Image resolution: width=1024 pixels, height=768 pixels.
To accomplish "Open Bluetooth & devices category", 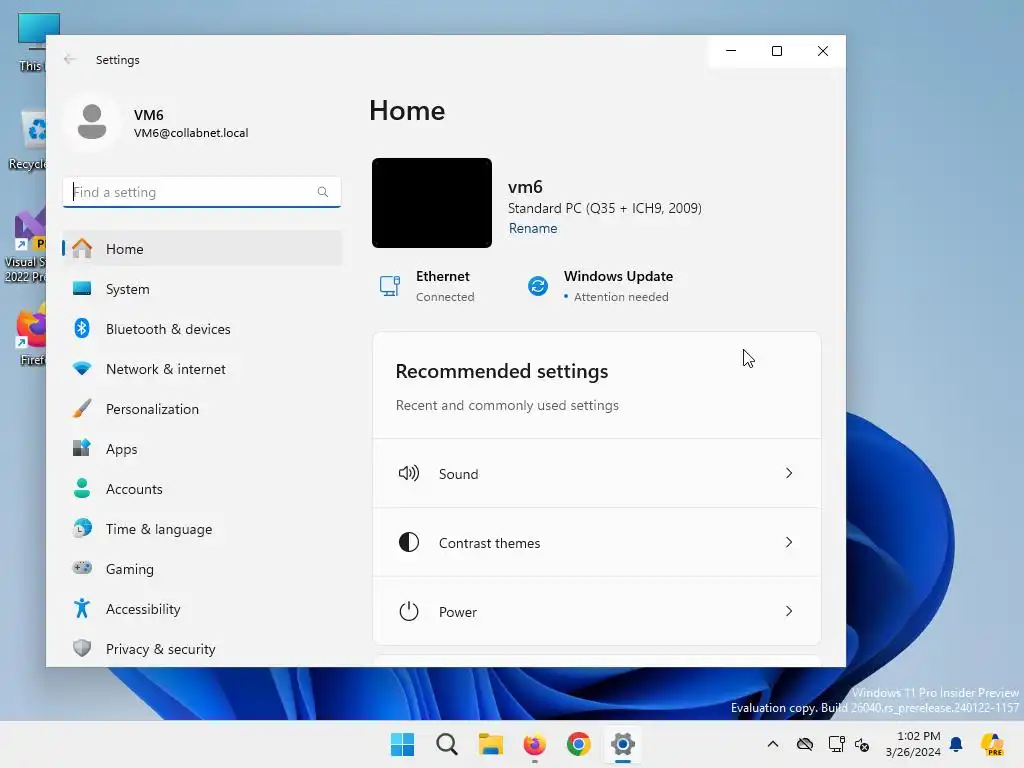I will [x=202, y=328].
